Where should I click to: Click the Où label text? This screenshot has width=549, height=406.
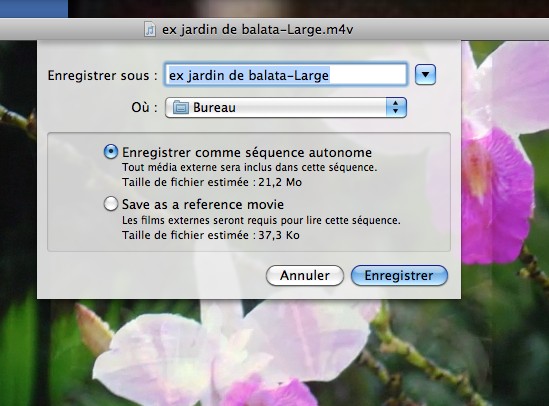click(x=144, y=107)
